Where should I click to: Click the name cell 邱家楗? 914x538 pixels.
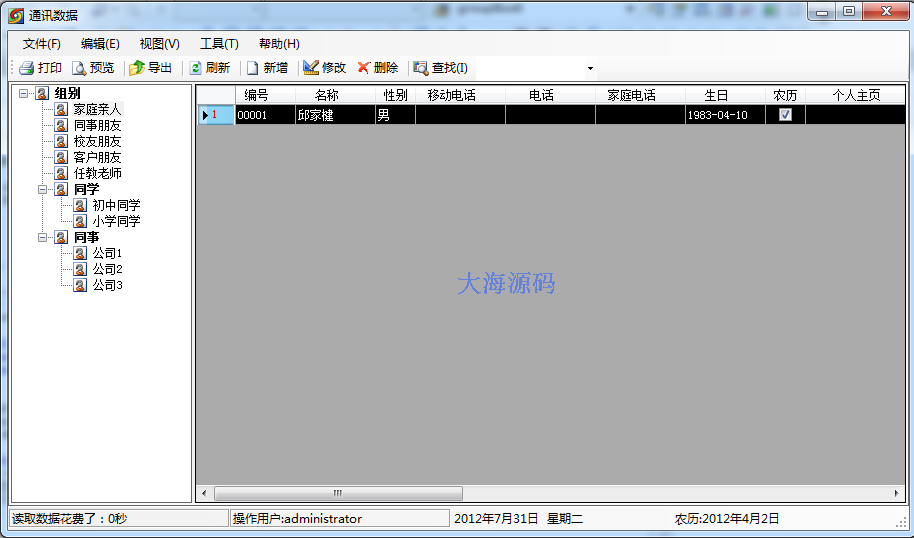click(336, 115)
